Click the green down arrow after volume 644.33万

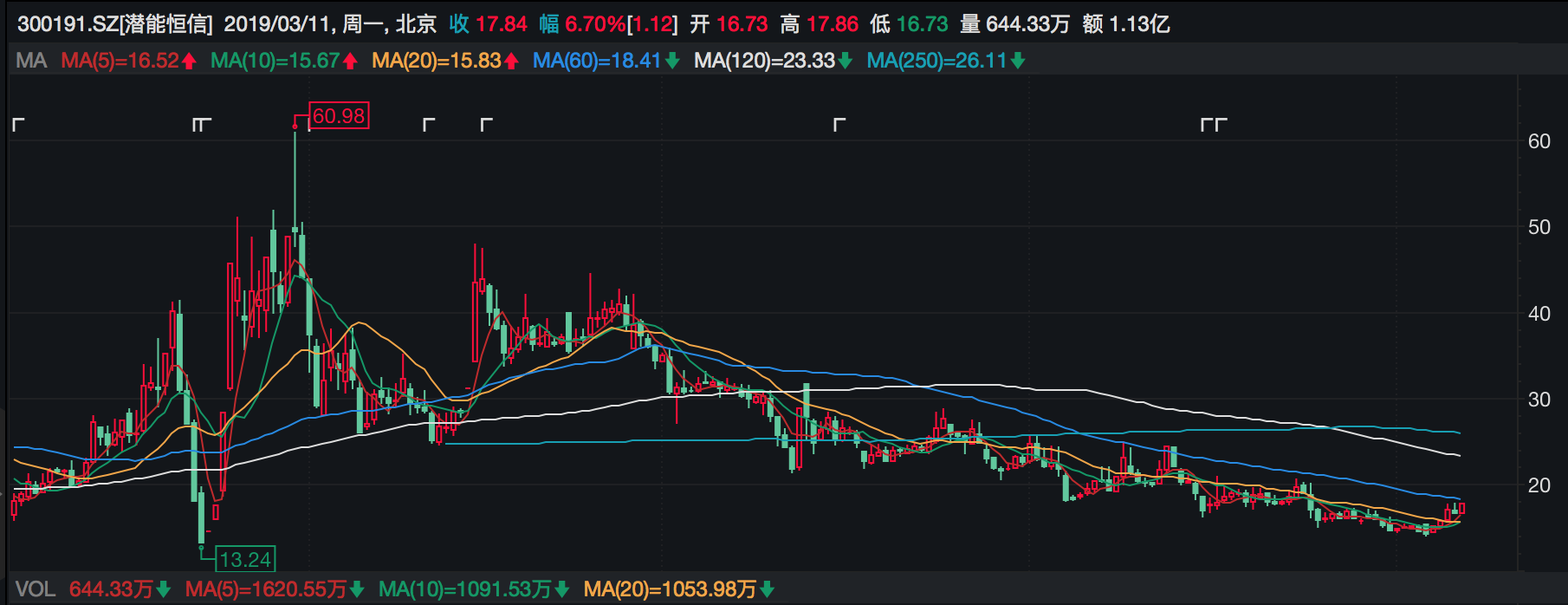(x=164, y=590)
